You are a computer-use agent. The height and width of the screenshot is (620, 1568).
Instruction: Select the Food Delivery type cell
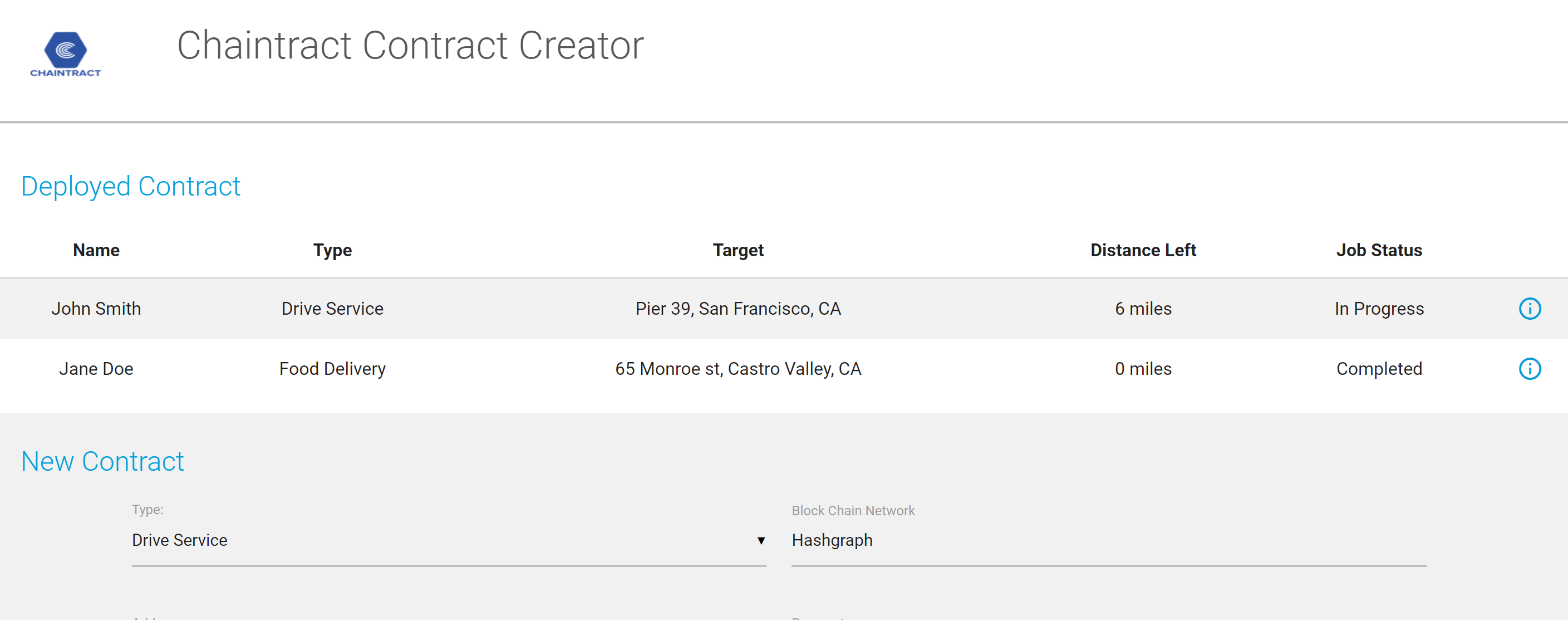click(332, 369)
